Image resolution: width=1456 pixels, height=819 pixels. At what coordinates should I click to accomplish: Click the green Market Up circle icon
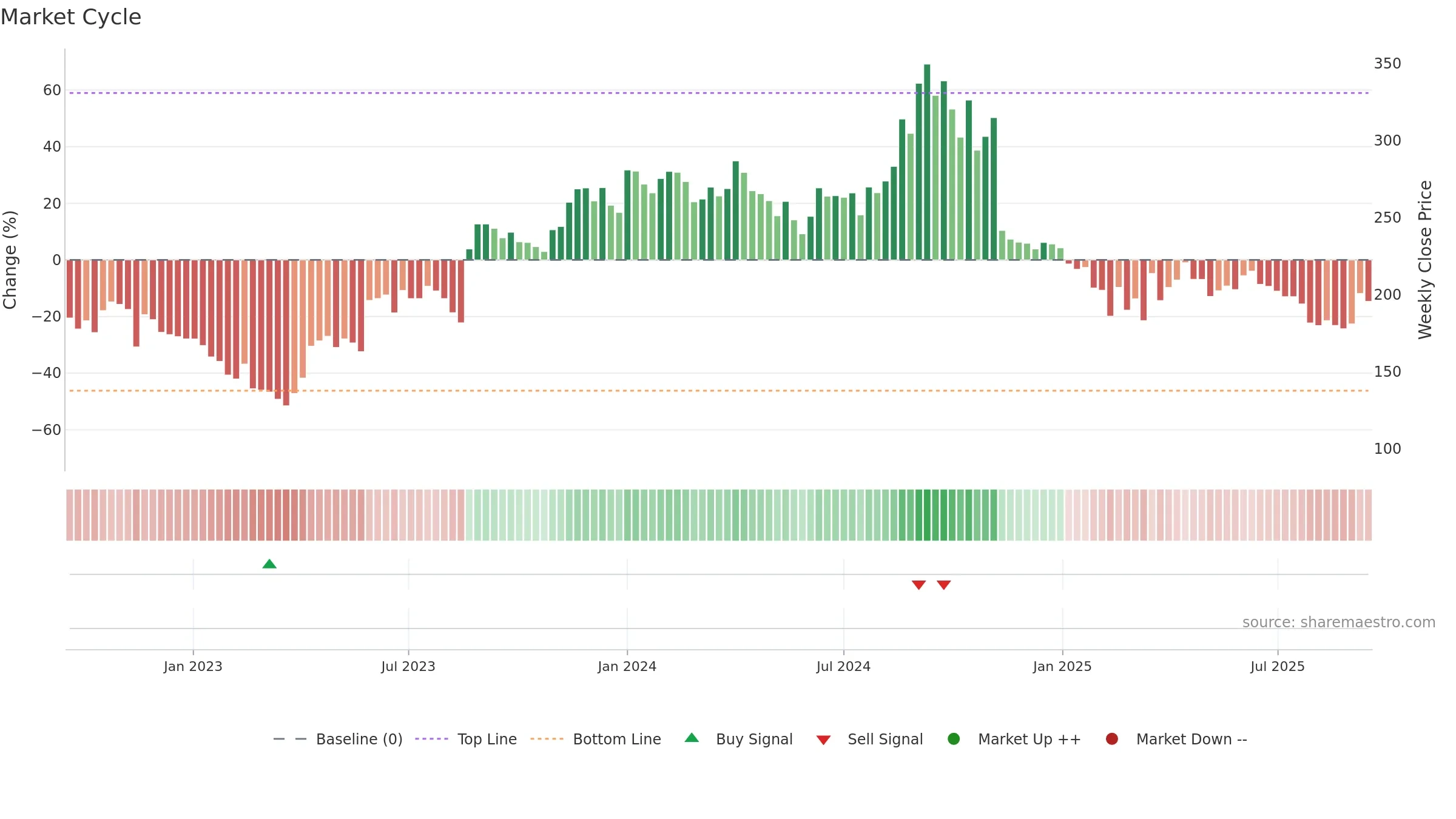954,739
